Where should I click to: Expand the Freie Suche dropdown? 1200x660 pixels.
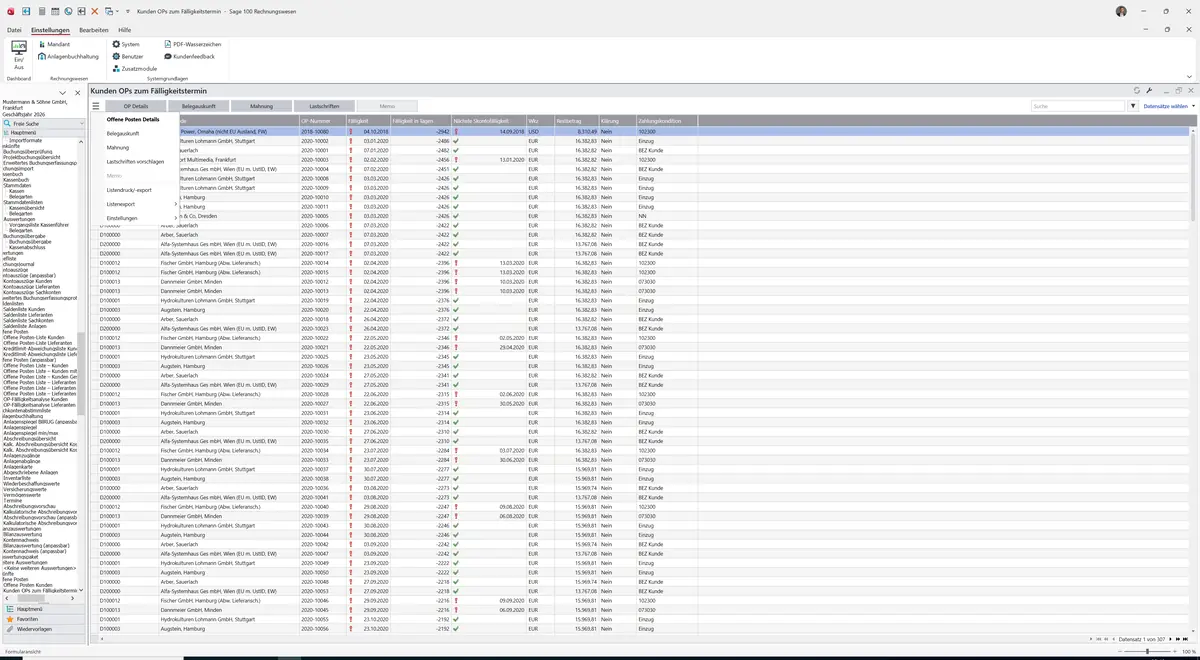[82, 123]
